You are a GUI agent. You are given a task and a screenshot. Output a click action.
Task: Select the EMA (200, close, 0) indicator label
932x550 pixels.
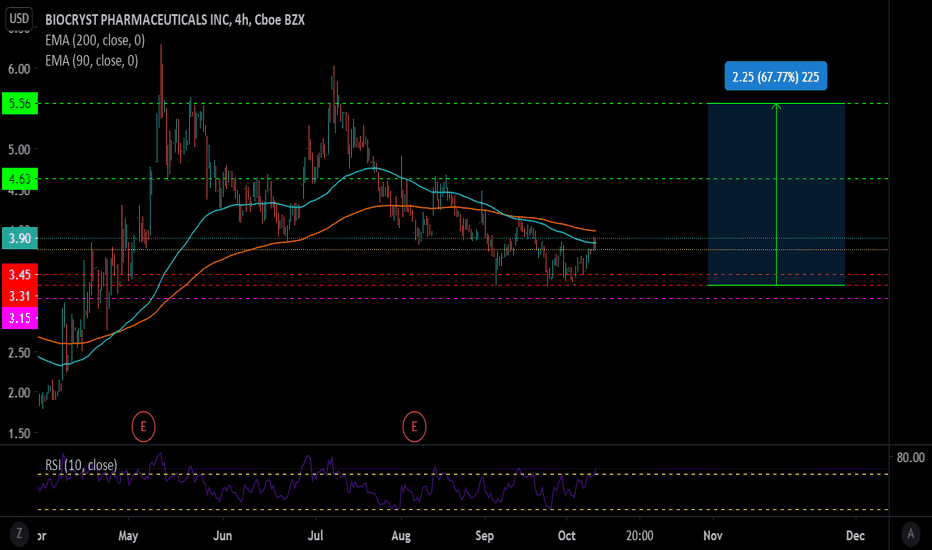pyautogui.click(x=95, y=40)
